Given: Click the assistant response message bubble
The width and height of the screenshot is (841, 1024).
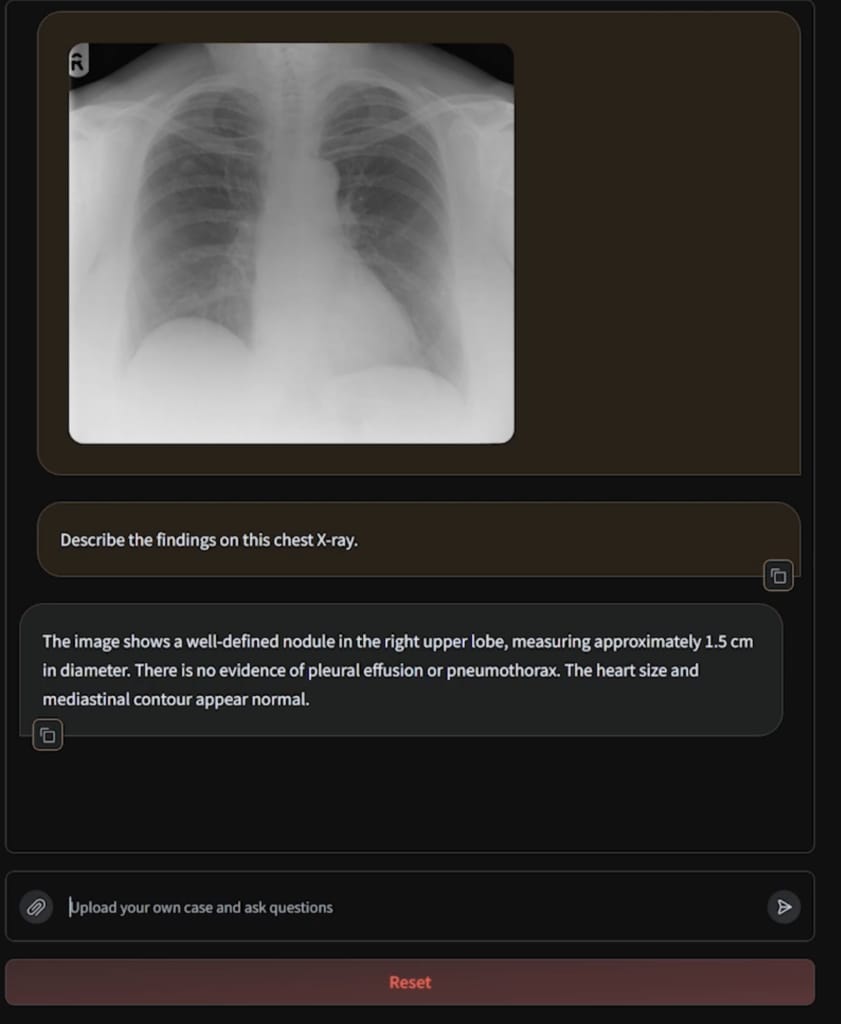Looking at the screenshot, I should (x=401, y=670).
